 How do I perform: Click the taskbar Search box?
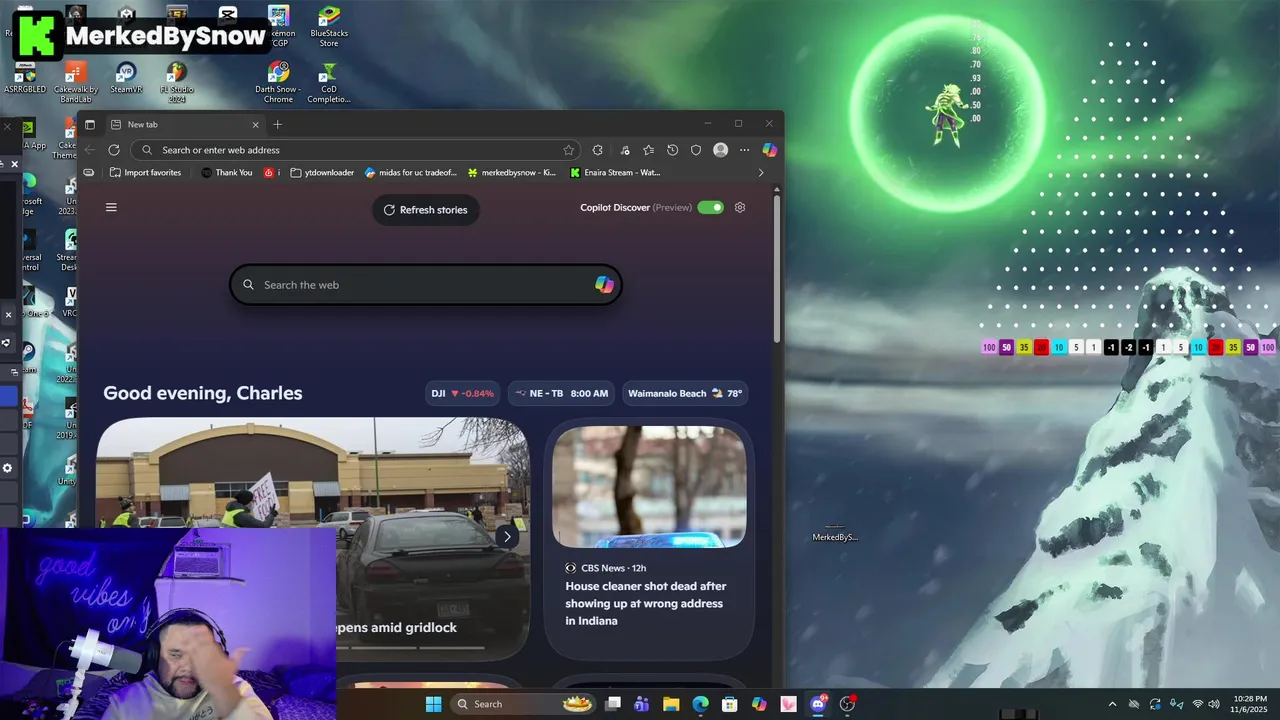524,704
